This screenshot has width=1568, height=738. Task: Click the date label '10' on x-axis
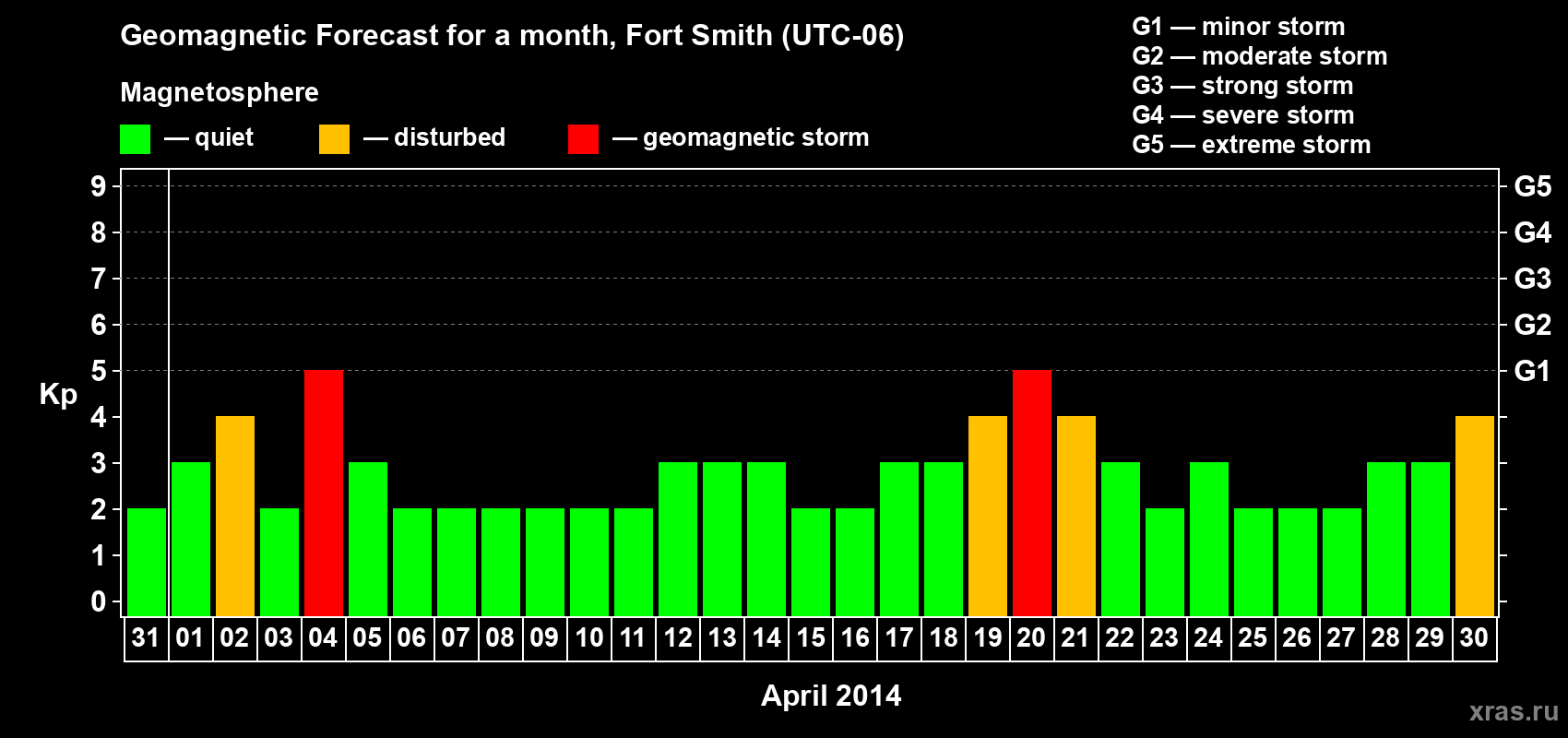588,638
